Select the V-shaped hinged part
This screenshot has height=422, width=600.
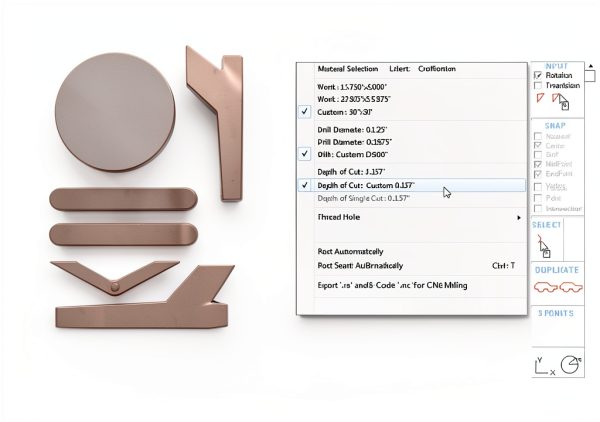[115, 278]
